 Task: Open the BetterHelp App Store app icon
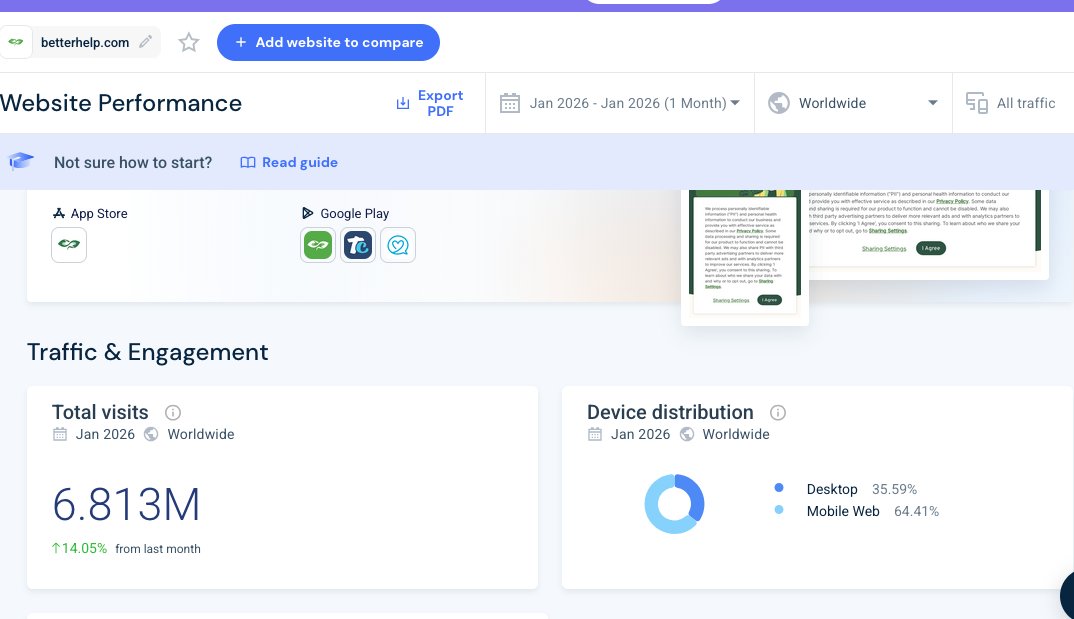coord(69,244)
